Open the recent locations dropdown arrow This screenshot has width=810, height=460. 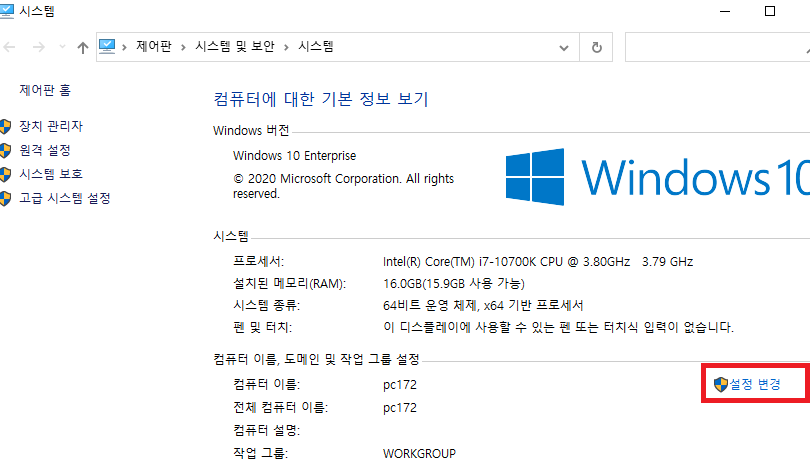pos(63,47)
